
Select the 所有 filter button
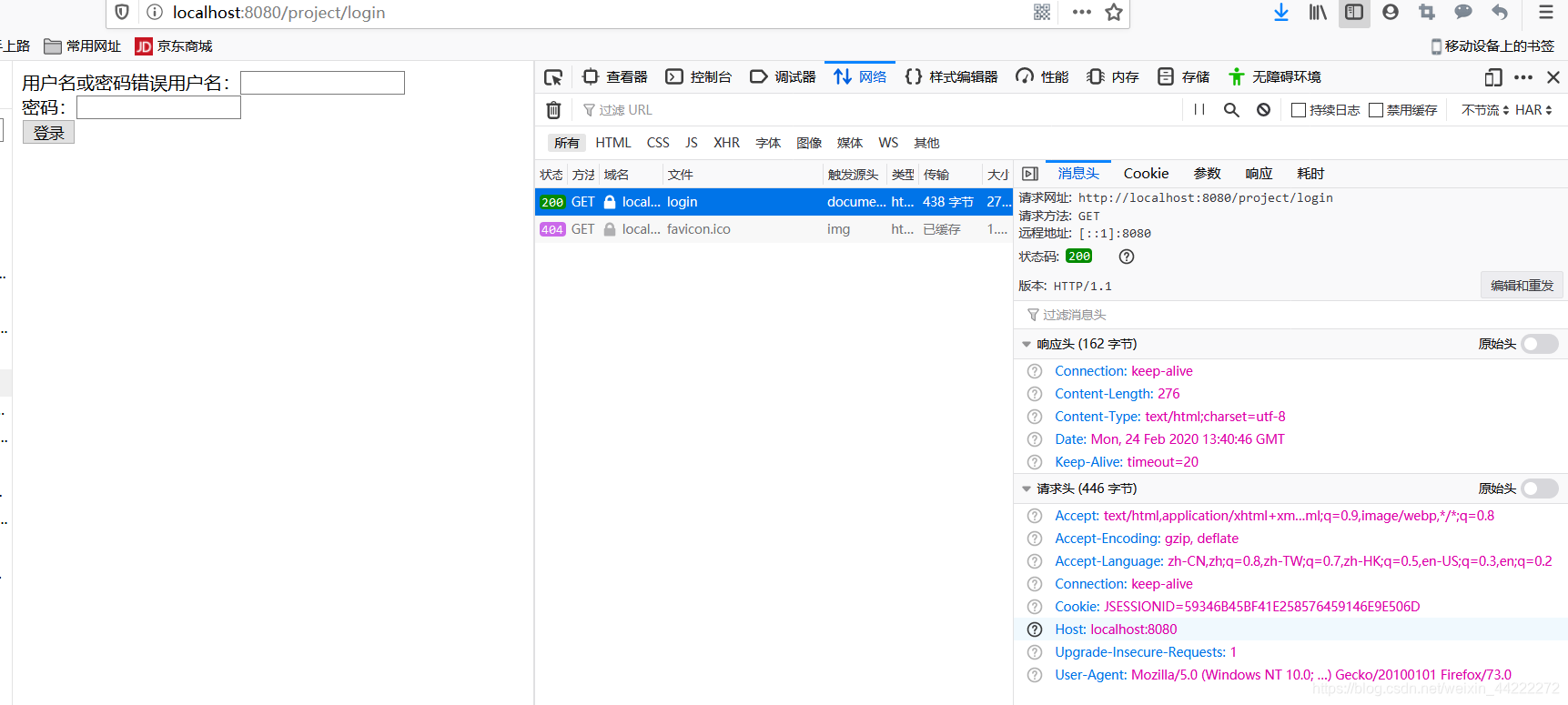click(567, 143)
